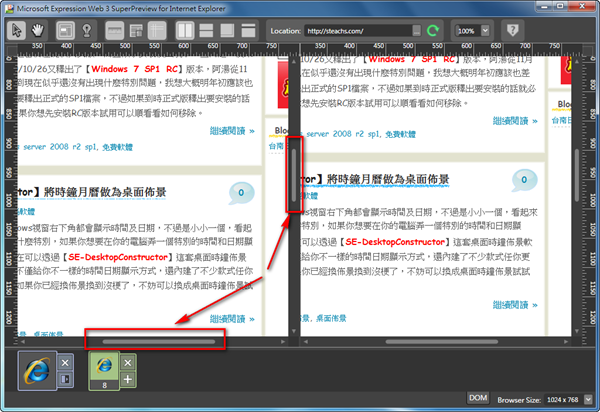This screenshot has height=412, width=600.
Task: Click lower 繼續閱讀 link in right pane
Action: click(515, 305)
